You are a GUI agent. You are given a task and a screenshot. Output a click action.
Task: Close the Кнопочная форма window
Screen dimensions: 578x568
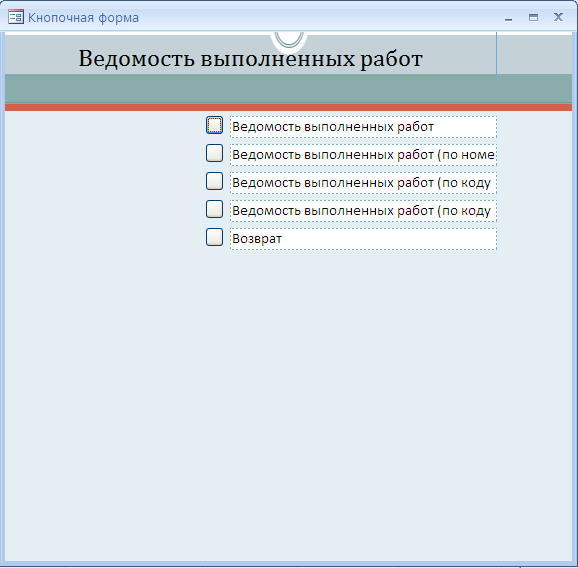558,17
